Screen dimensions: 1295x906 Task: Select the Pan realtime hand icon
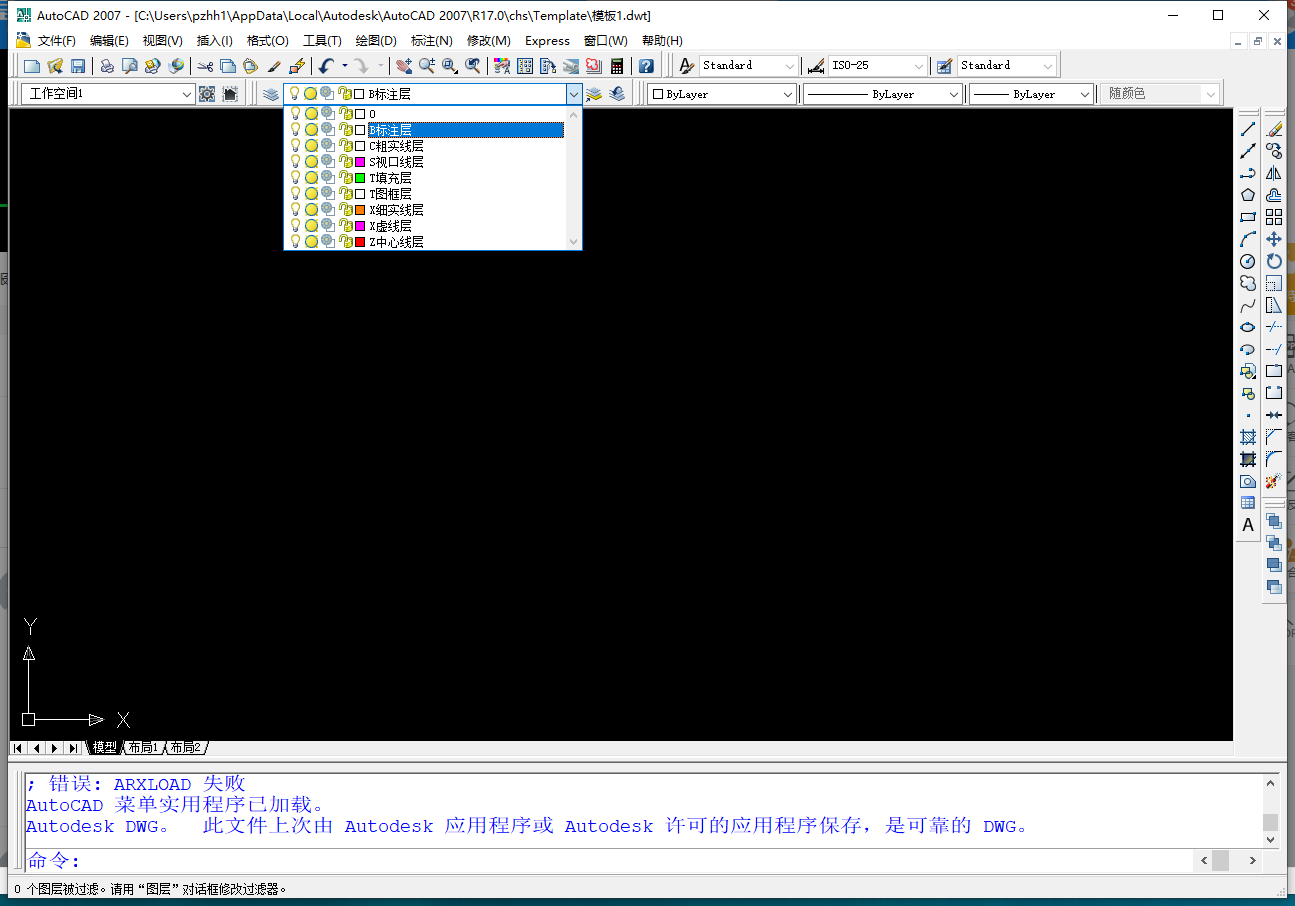[404, 66]
